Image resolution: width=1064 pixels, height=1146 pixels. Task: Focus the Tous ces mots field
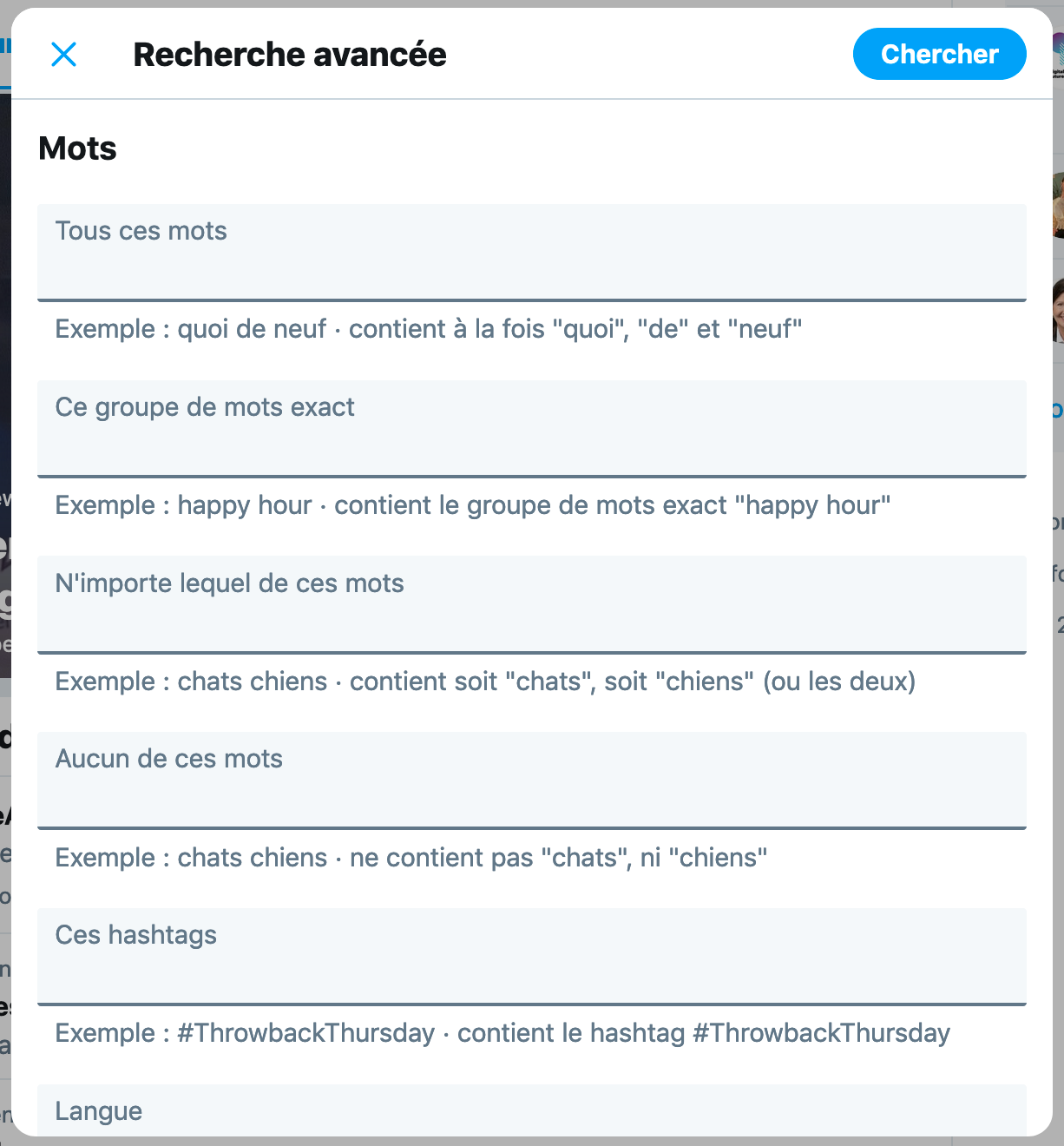[531, 253]
